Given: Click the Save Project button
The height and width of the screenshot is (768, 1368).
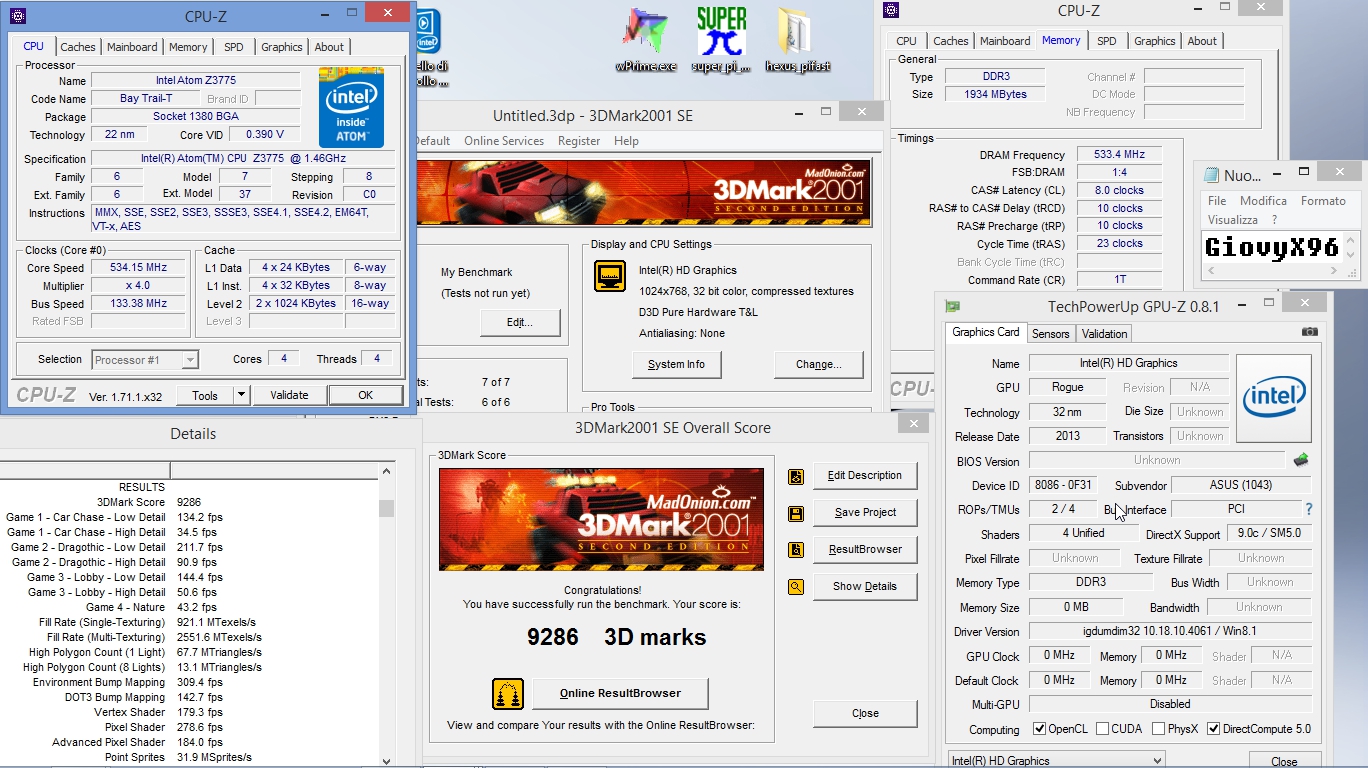Looking at the screenshot, I should (x=865, y=512).
